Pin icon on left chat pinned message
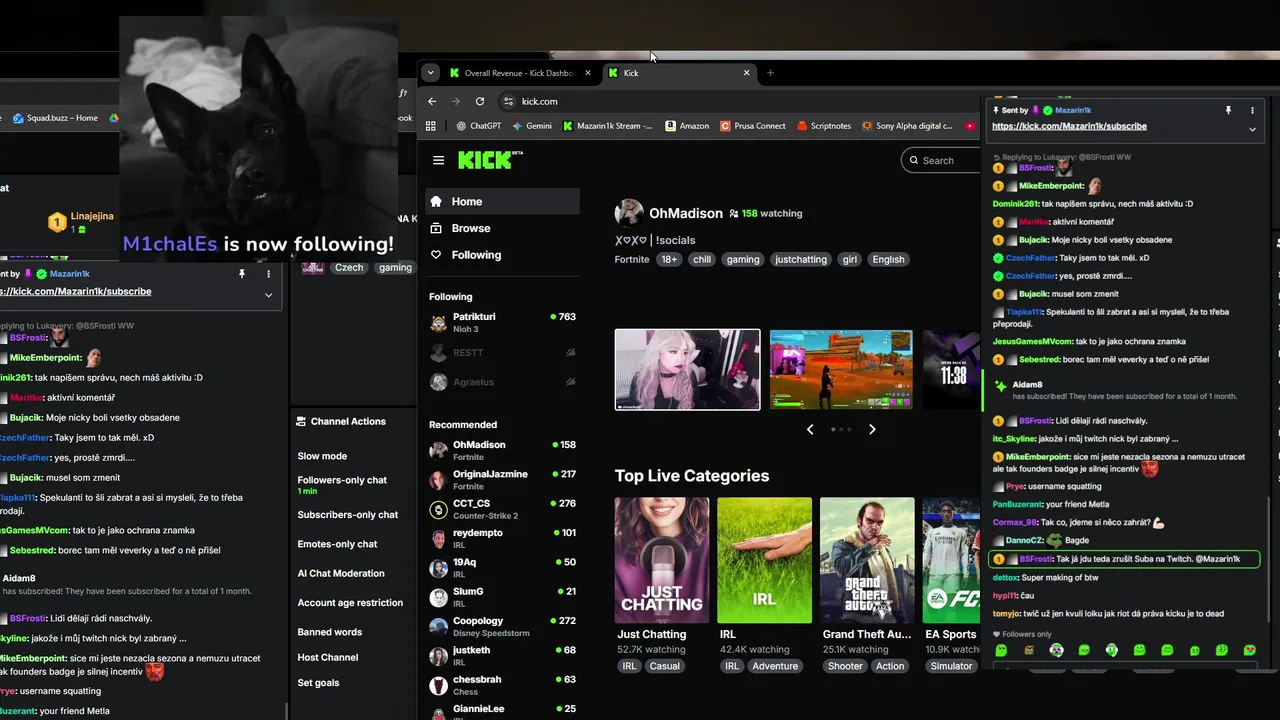 click(x=242, y=273)
